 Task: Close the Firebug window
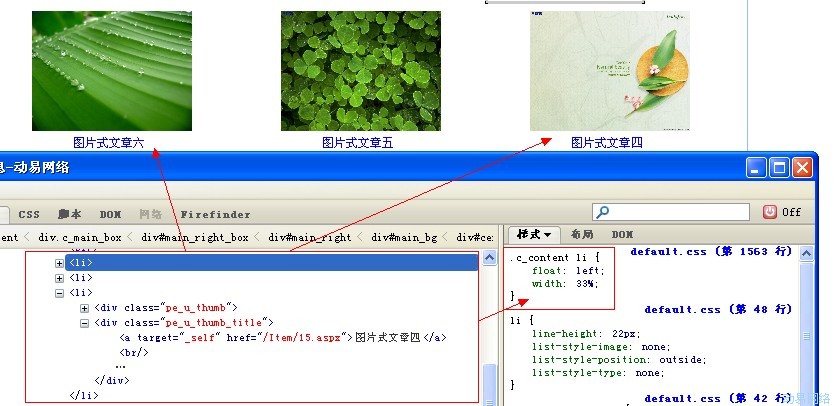(802, 168)
